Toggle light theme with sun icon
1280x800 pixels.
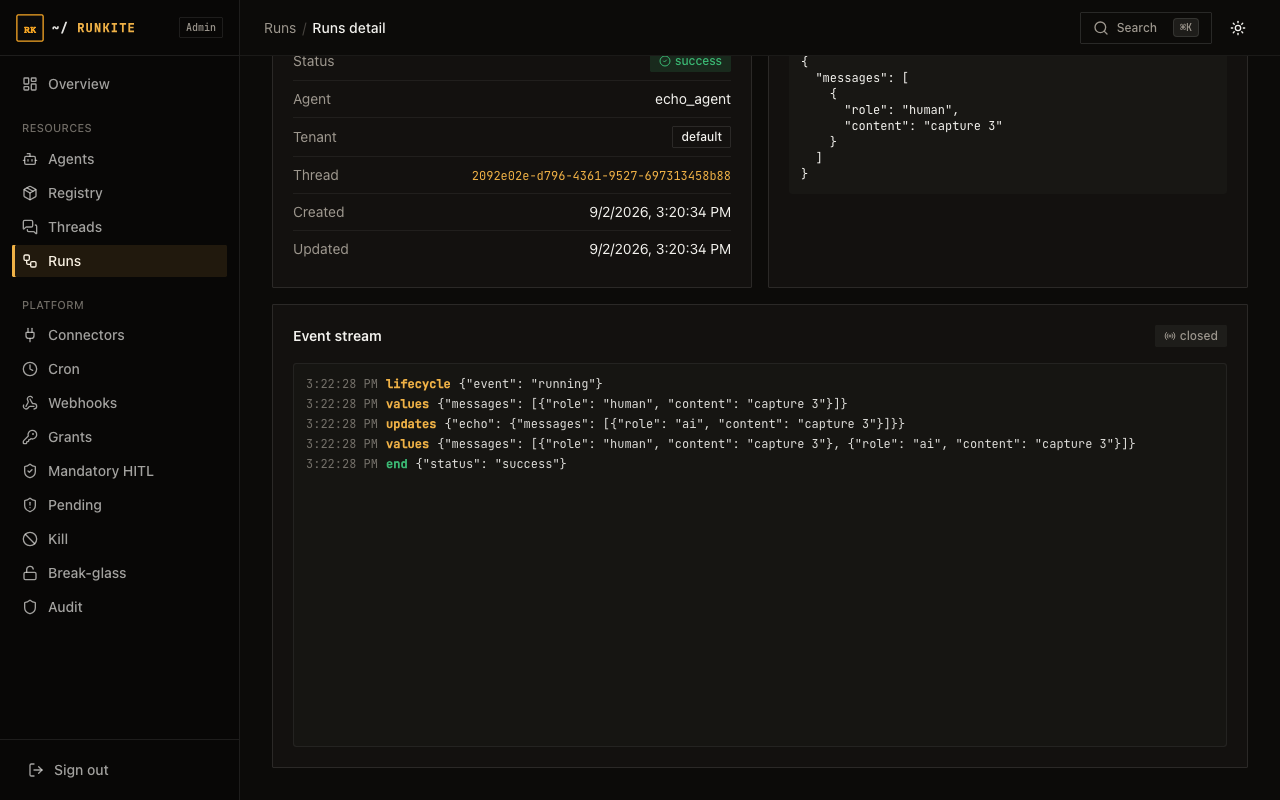[1238, 28]
